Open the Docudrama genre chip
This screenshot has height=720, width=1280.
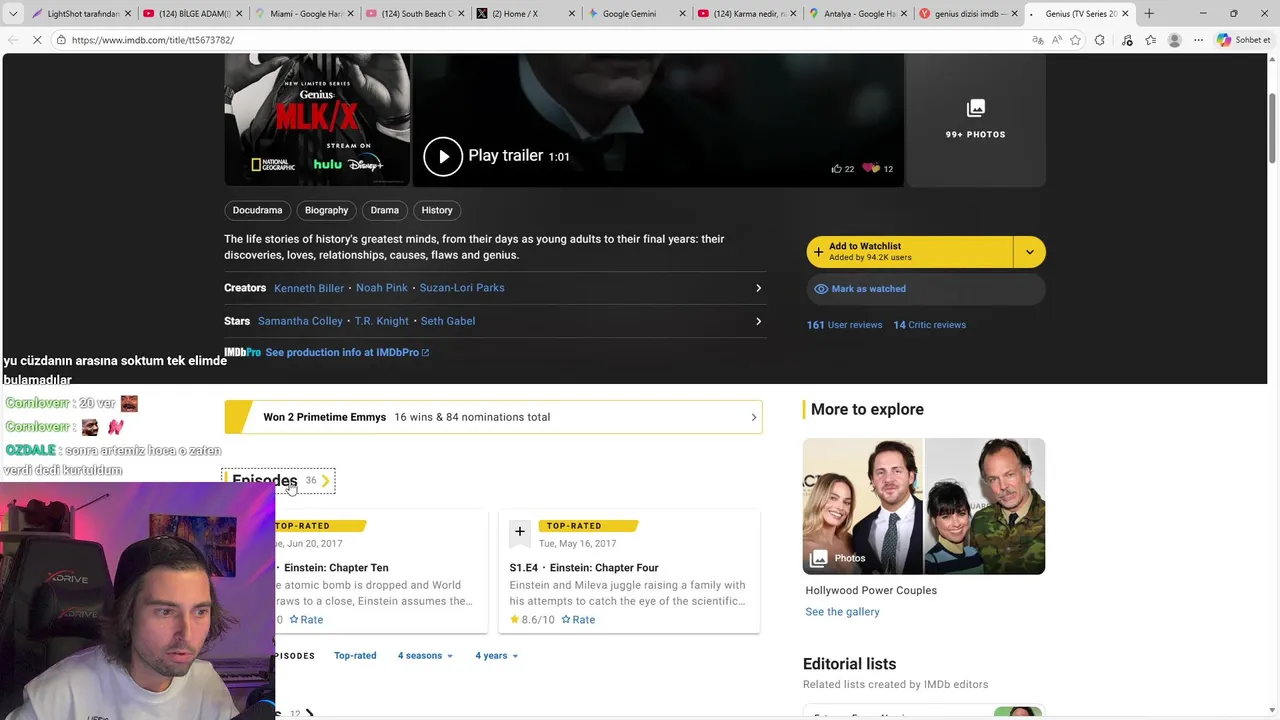(x=257, y=210)
